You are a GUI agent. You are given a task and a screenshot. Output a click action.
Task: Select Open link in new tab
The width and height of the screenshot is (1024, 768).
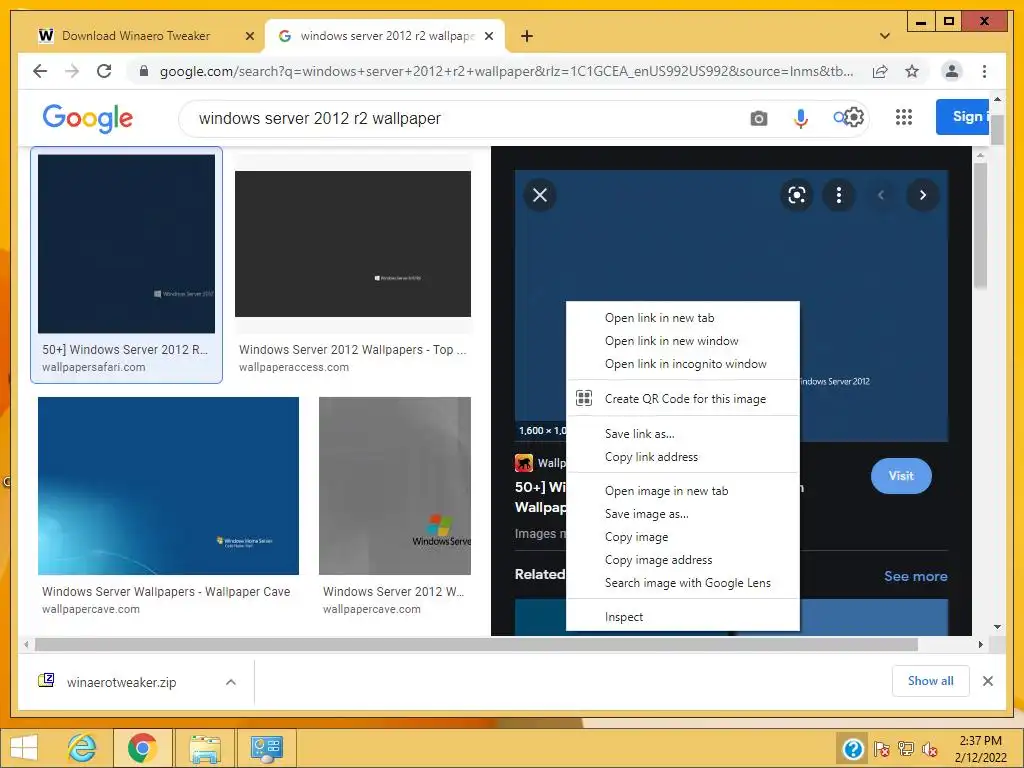(x=682, y=318)
